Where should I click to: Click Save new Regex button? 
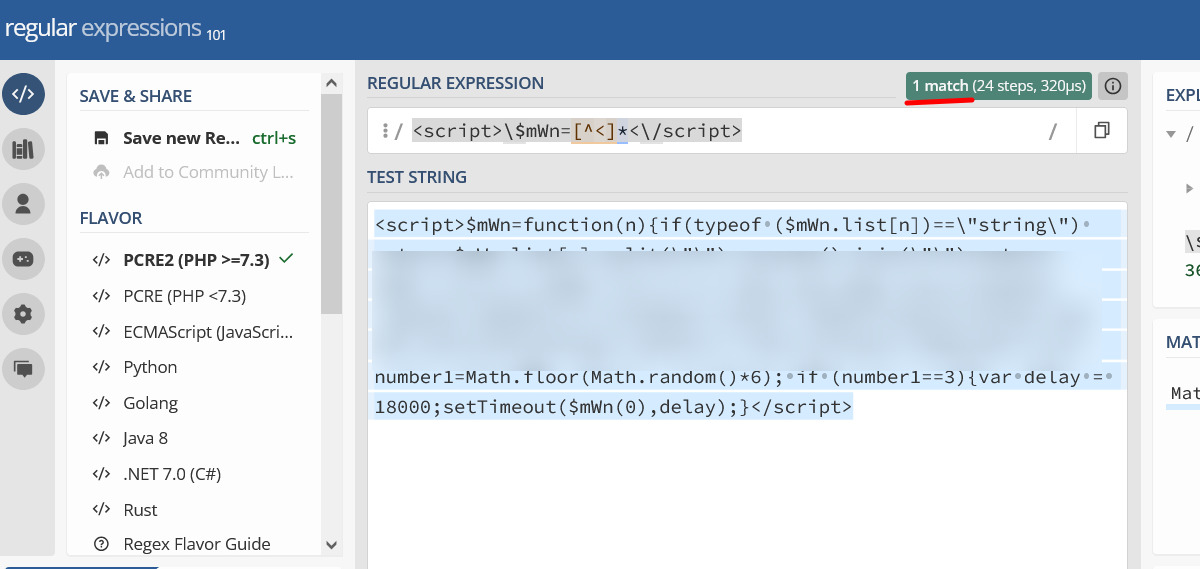pyautogui.click(x=180, y=138)
